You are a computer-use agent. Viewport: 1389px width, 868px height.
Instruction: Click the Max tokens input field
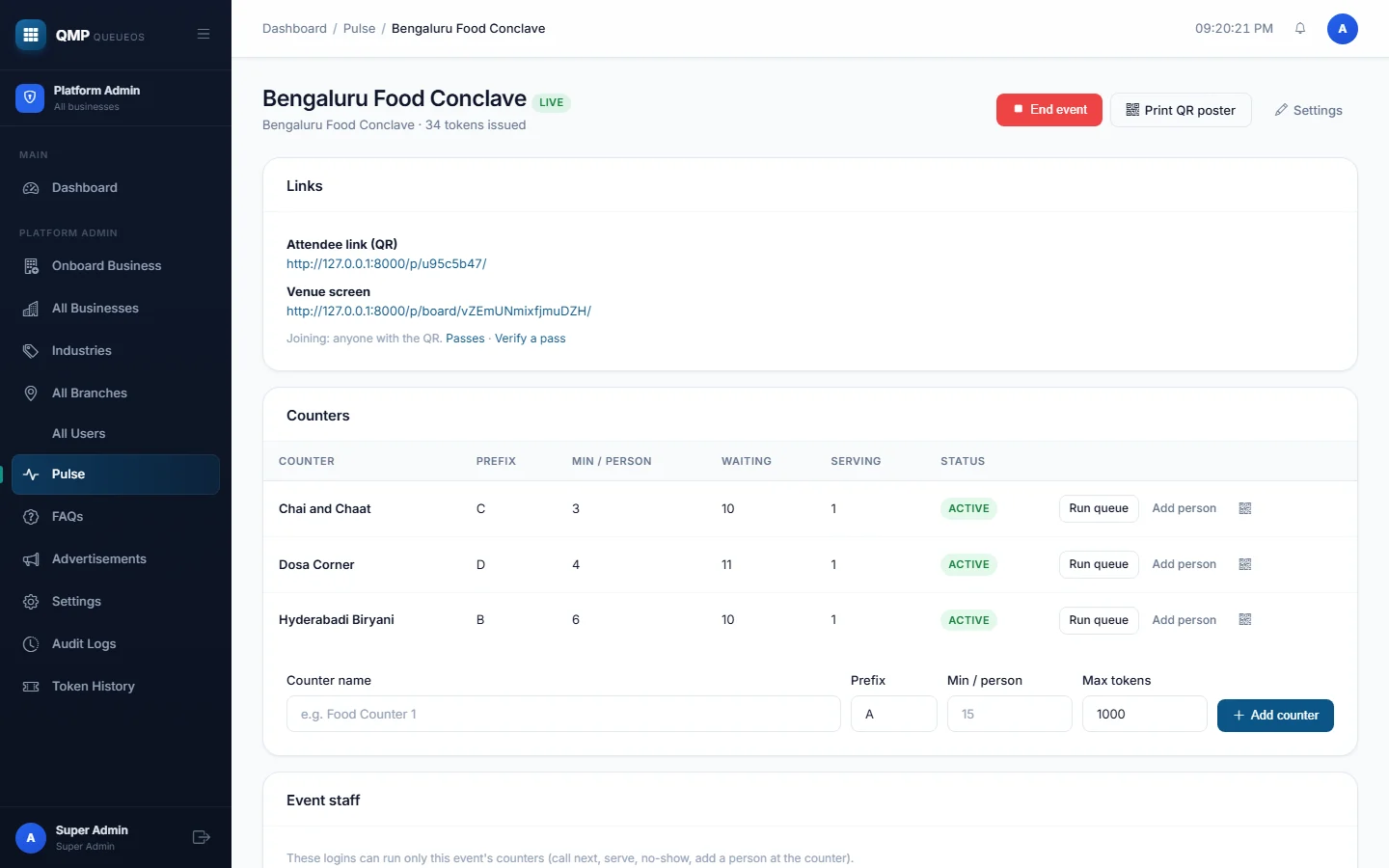pyautogui.click(x=1145, y=714)
